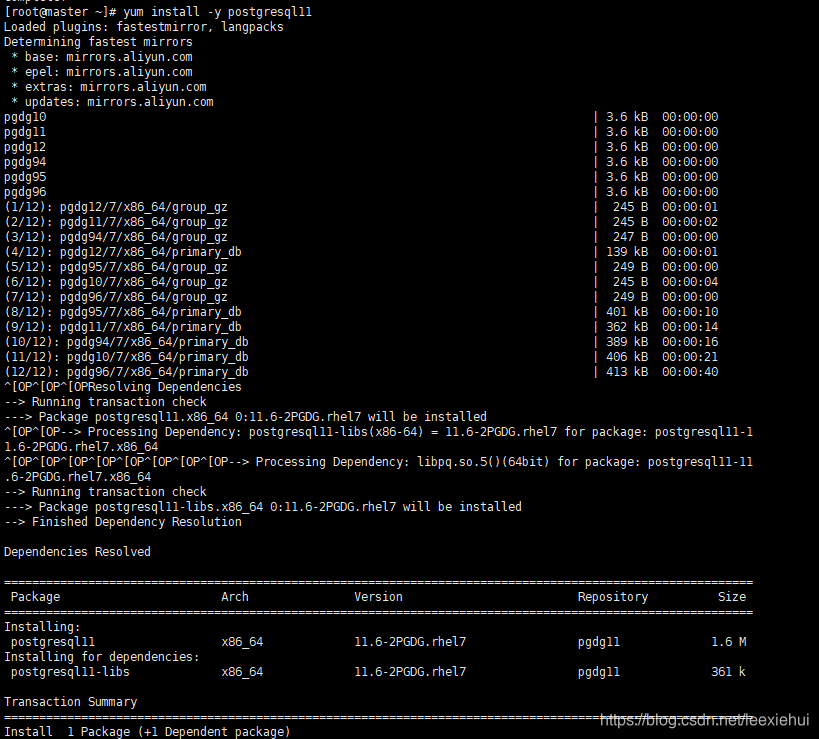This screenshot has width=819, height=739.
Task: Click the 'Size' column header
Action: pyautogui.click(x=732, y=597)
